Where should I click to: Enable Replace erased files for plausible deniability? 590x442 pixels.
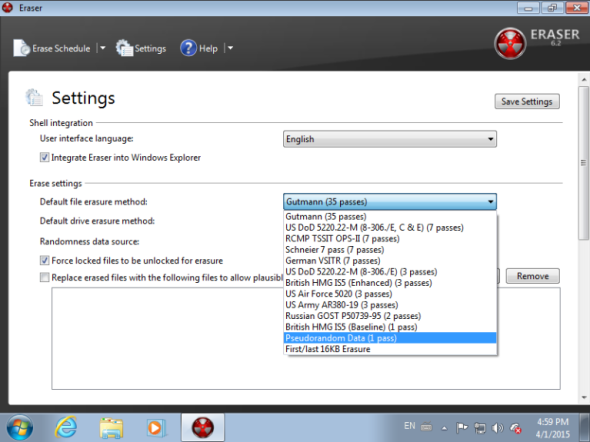click(x=44, y=277)
